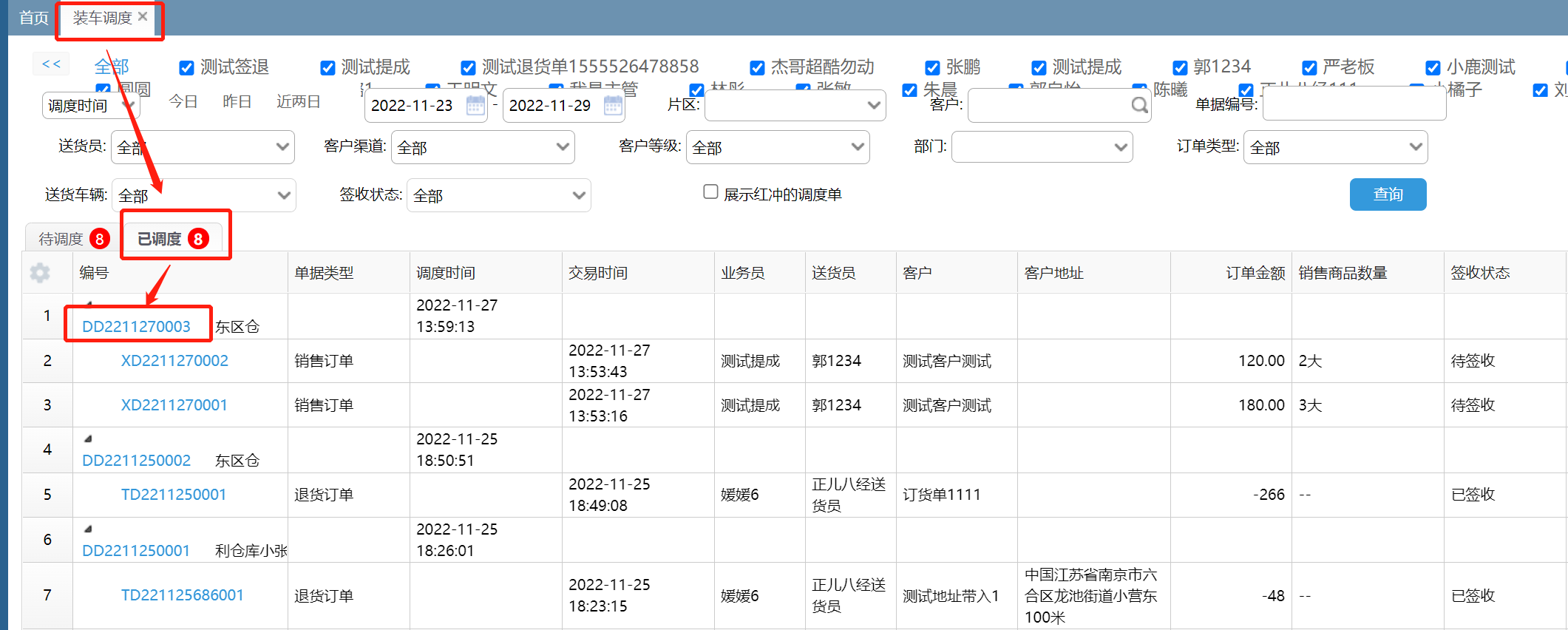Open return order TD2211250001
Viewport: 1568px width, 630px height.
click(174, 495)
